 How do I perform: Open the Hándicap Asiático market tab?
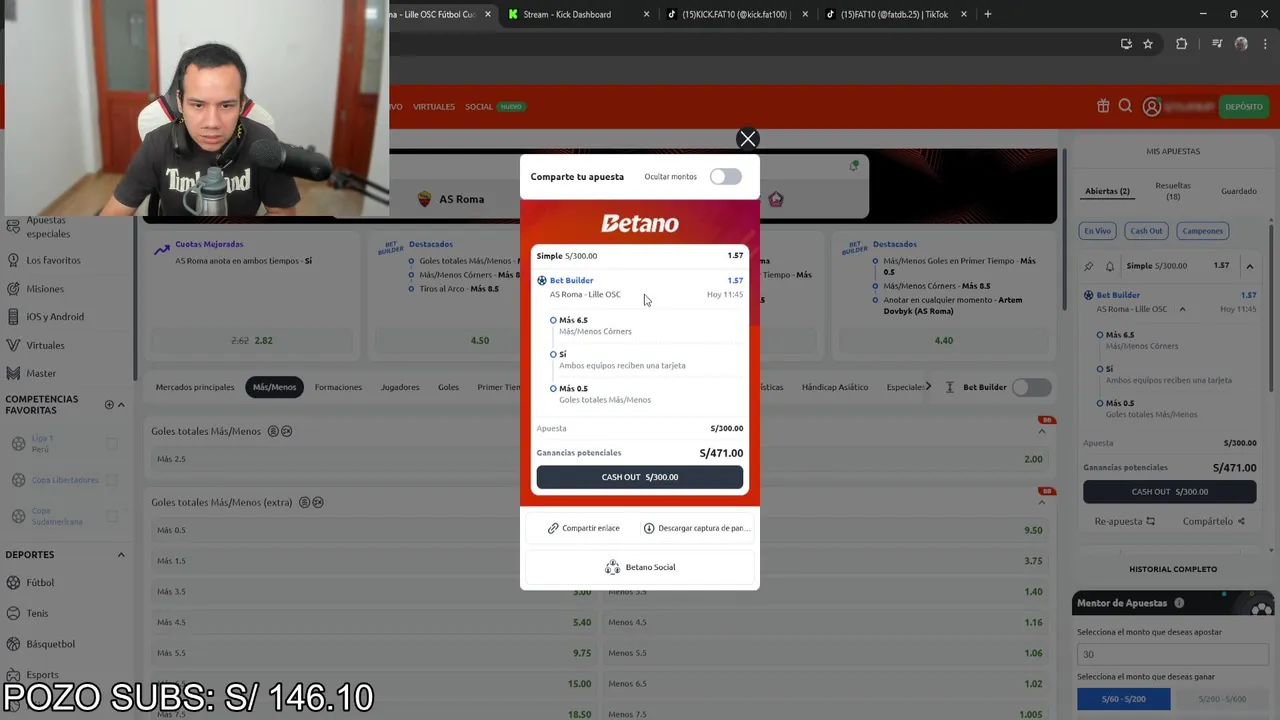coord(835,387)
